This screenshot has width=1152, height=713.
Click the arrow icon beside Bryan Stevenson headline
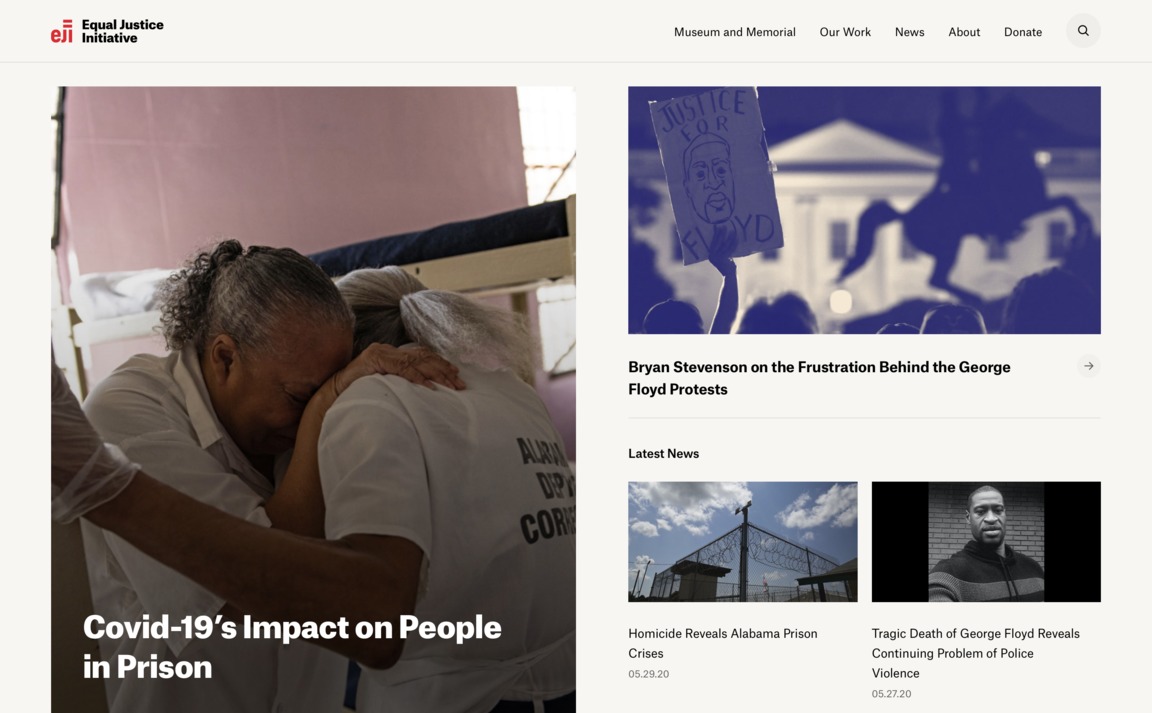1089,366
